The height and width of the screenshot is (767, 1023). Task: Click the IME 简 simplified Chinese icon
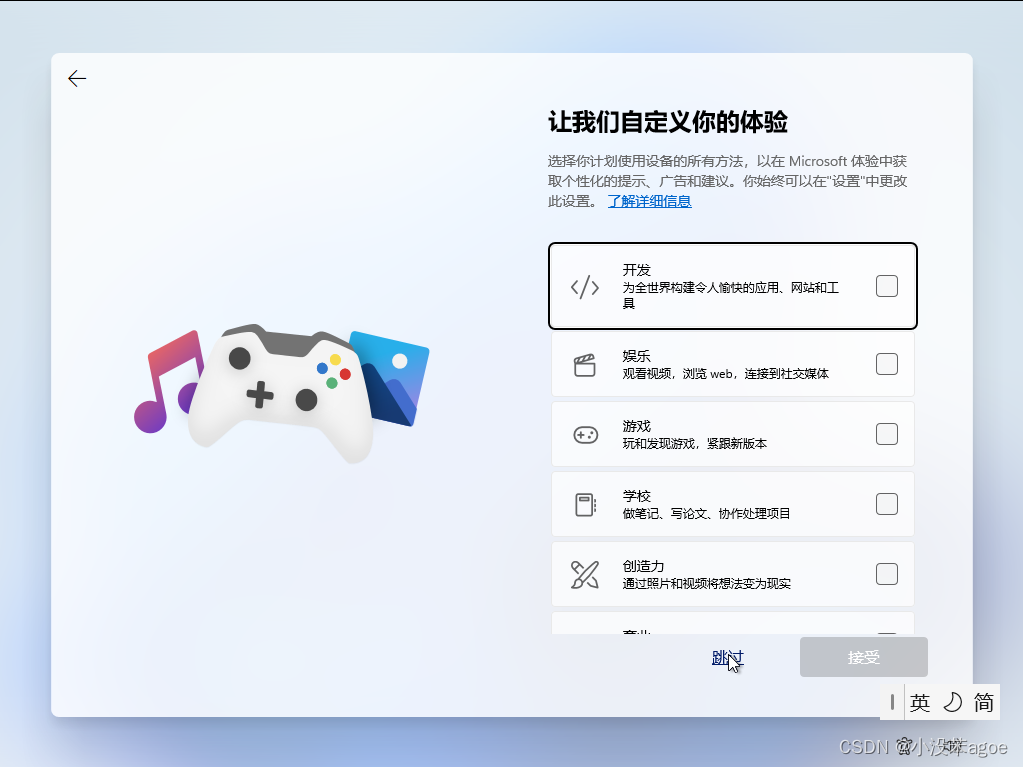[984, 702]
